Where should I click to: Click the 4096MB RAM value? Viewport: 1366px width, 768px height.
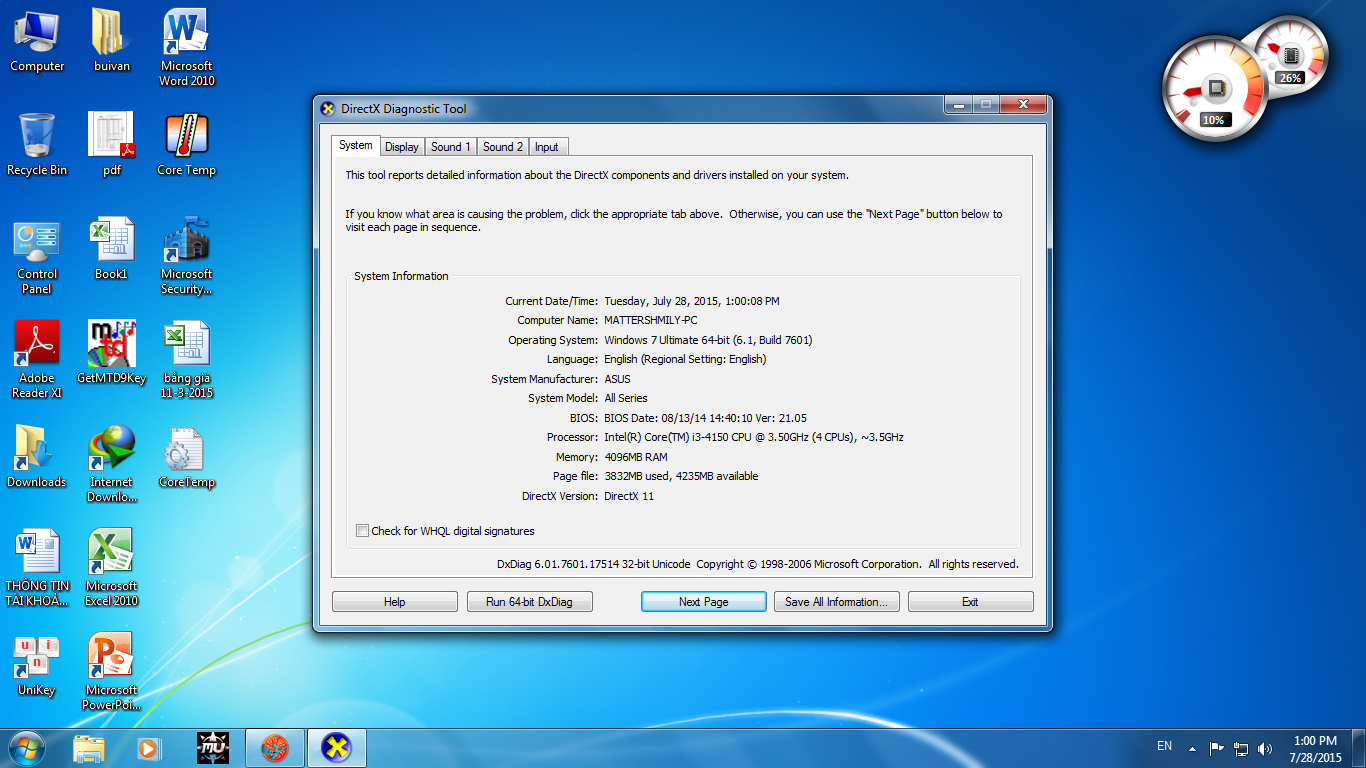[x=636, y=457]
